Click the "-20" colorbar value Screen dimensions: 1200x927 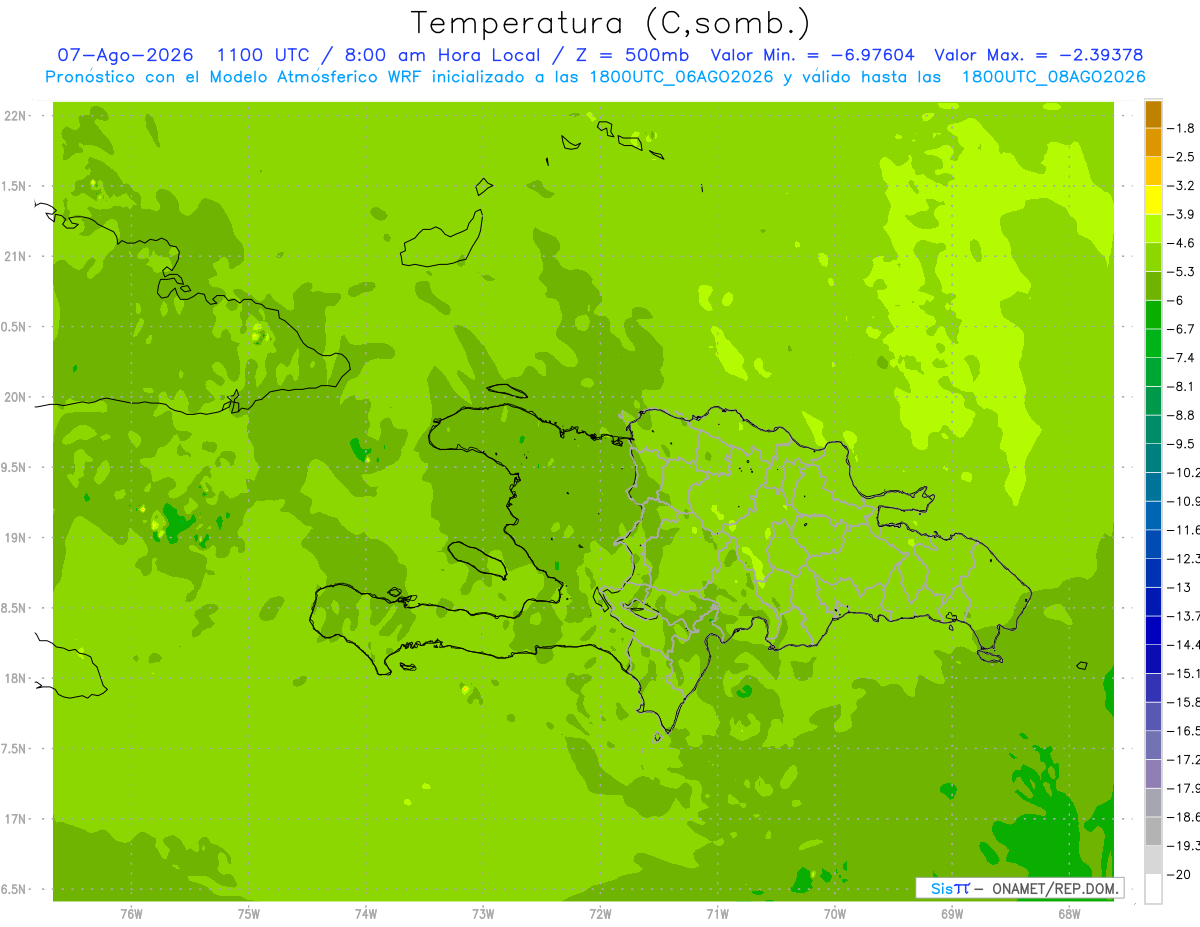coord(1178,874)
